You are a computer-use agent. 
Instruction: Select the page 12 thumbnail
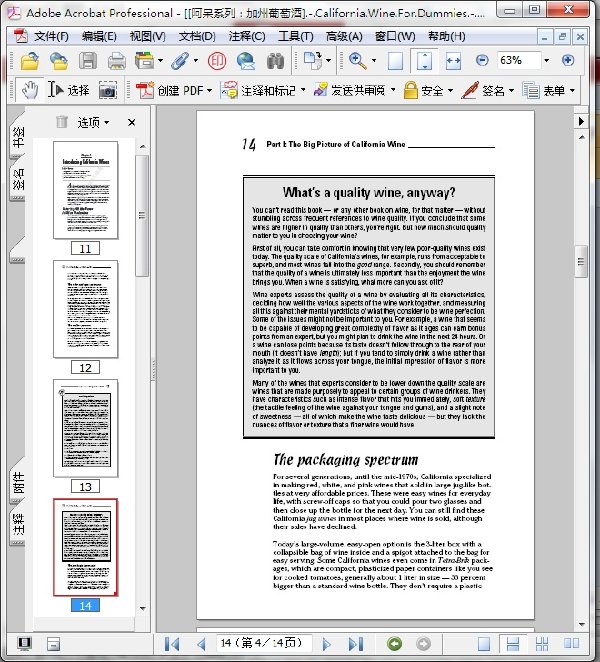[86, 309]
